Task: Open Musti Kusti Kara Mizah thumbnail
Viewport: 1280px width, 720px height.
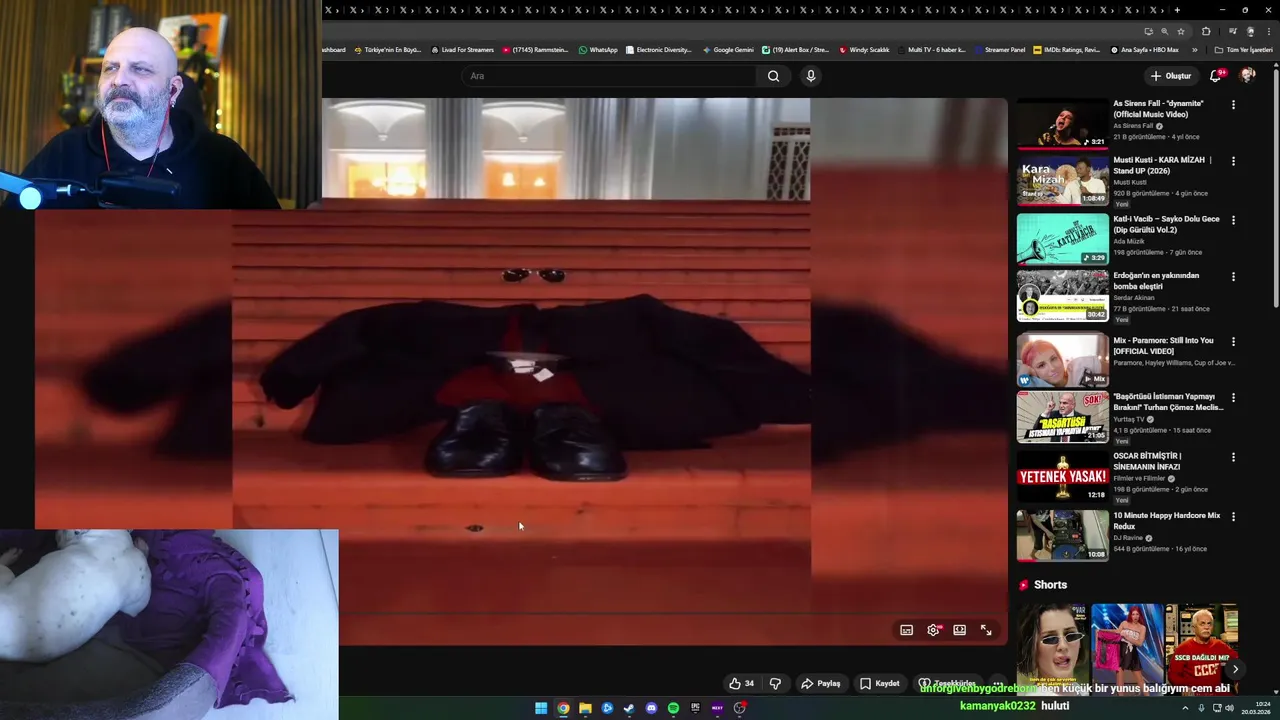Action: [x=1062, y=180]
